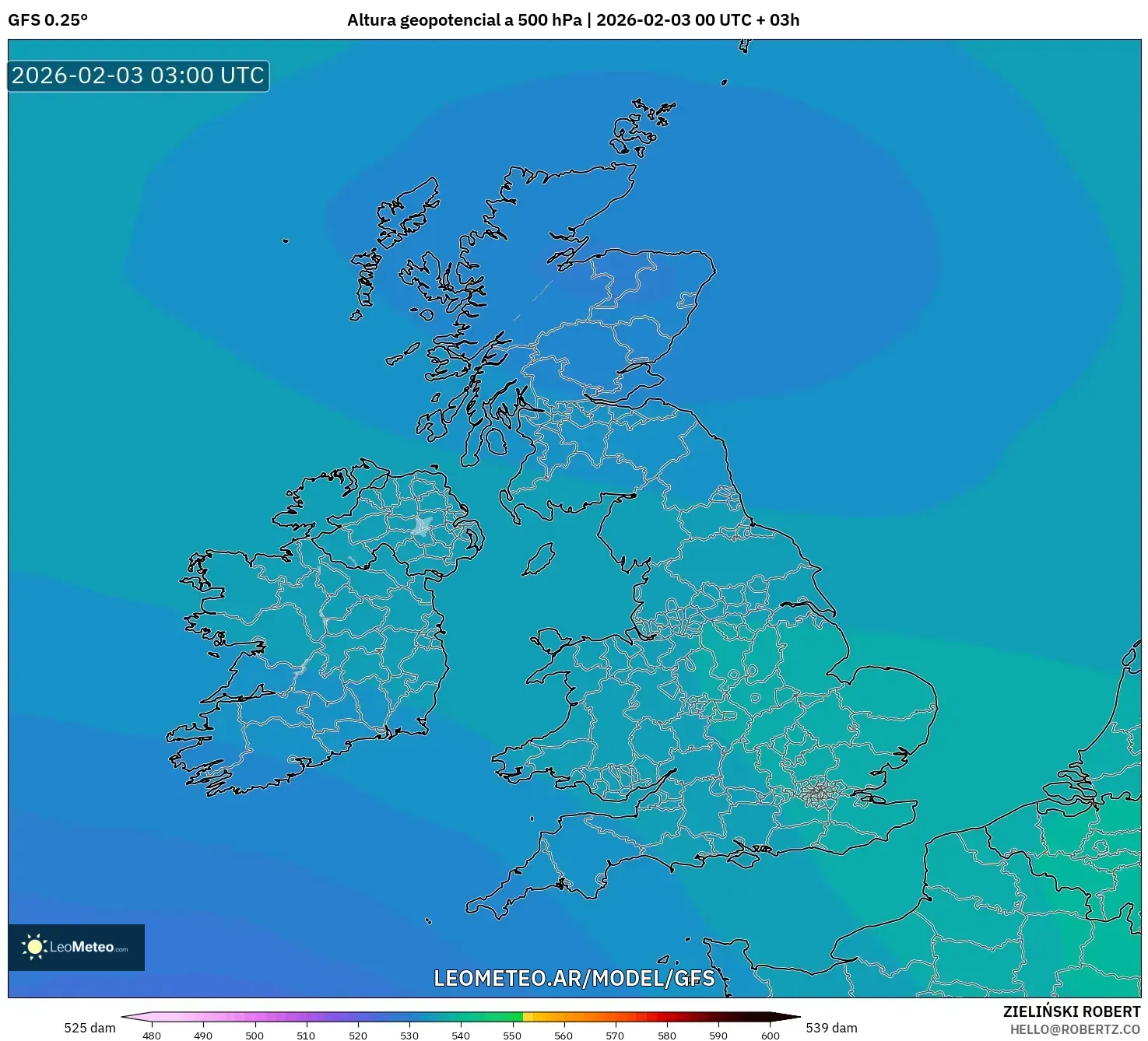Select the 480 tick on the colorbar
1148x1041 pixels.
tap(153, 1036)
